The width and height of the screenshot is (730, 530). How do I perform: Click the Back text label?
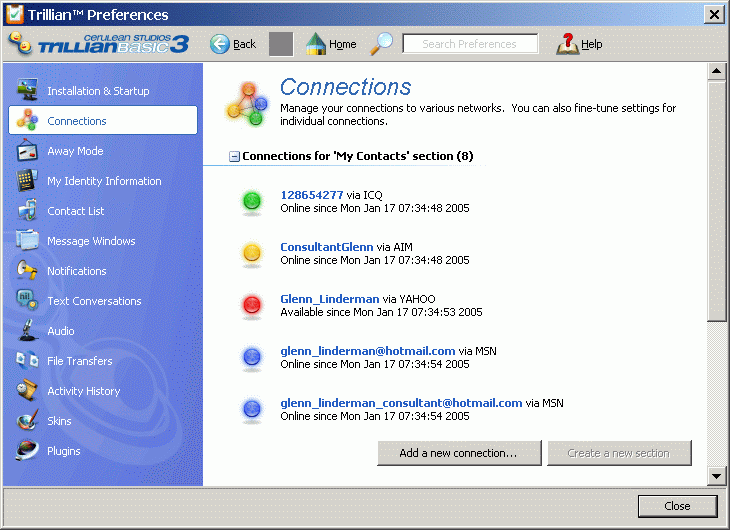point(244,44)
